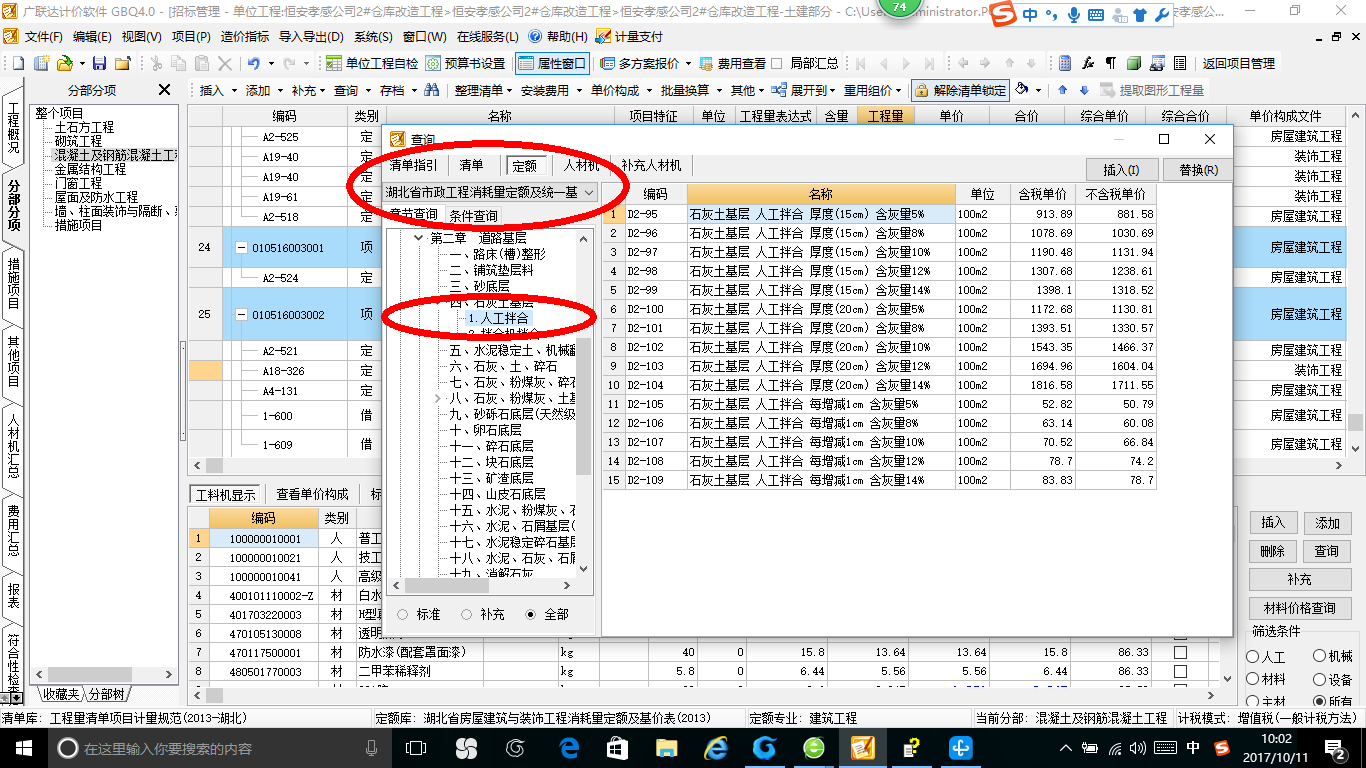1366x768 pixels.
Task: Click the green 3D cube icon
Action: (x=1133, y=63)
